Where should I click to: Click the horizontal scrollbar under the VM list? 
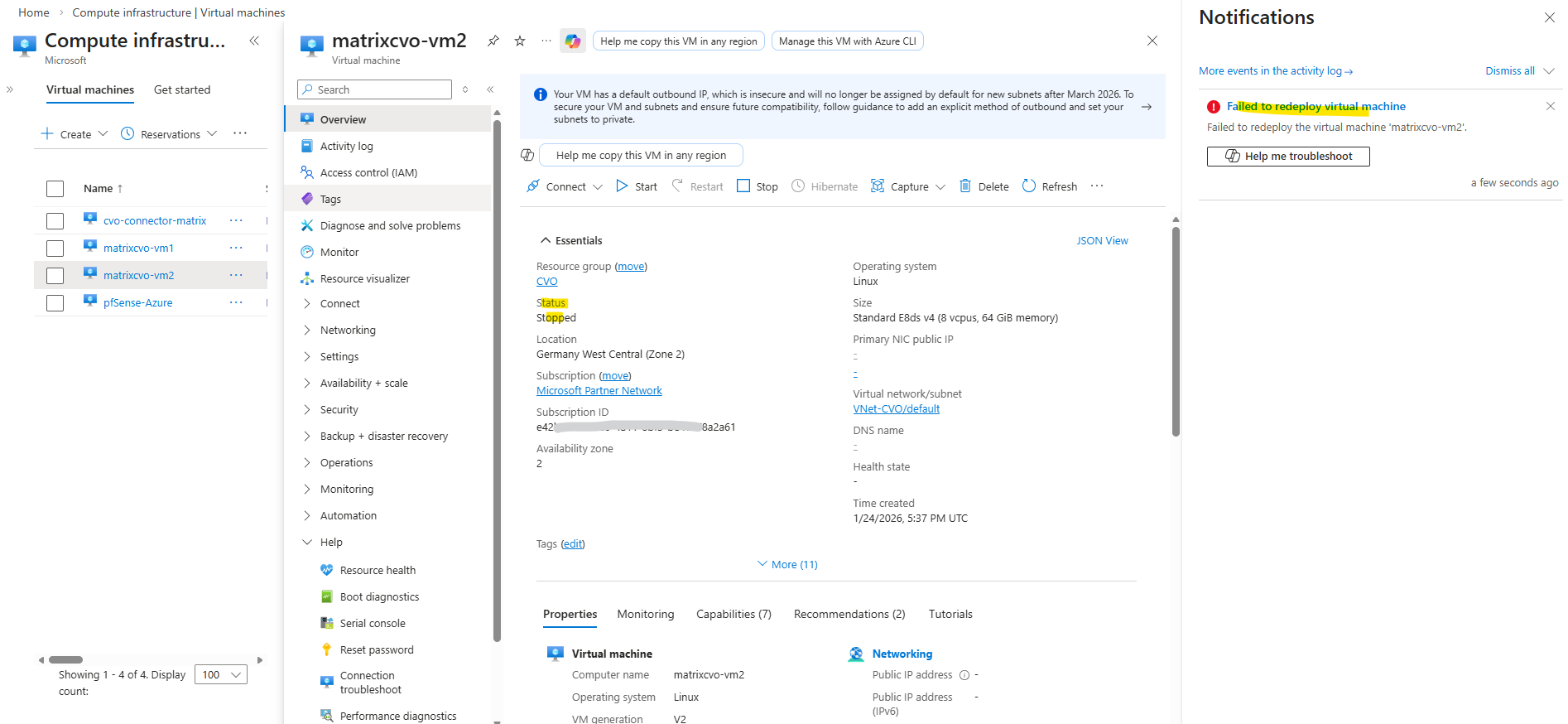[66, 660]
